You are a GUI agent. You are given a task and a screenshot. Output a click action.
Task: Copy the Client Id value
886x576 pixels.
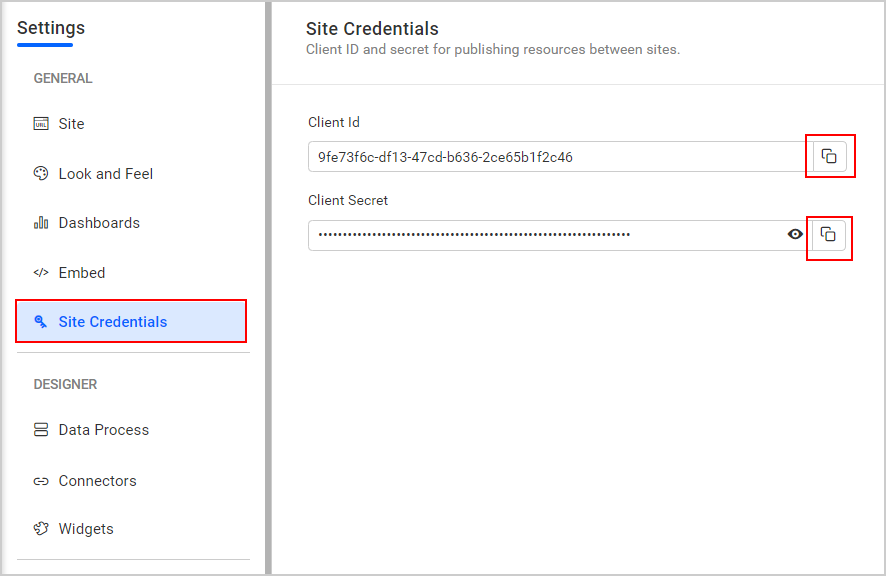pos(830,156)
